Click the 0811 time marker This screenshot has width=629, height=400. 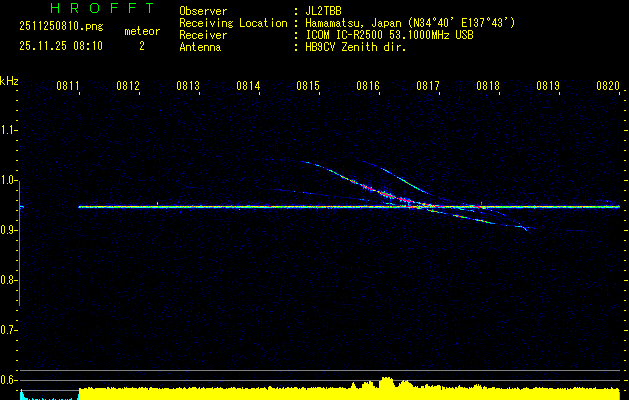pos(68,87)
